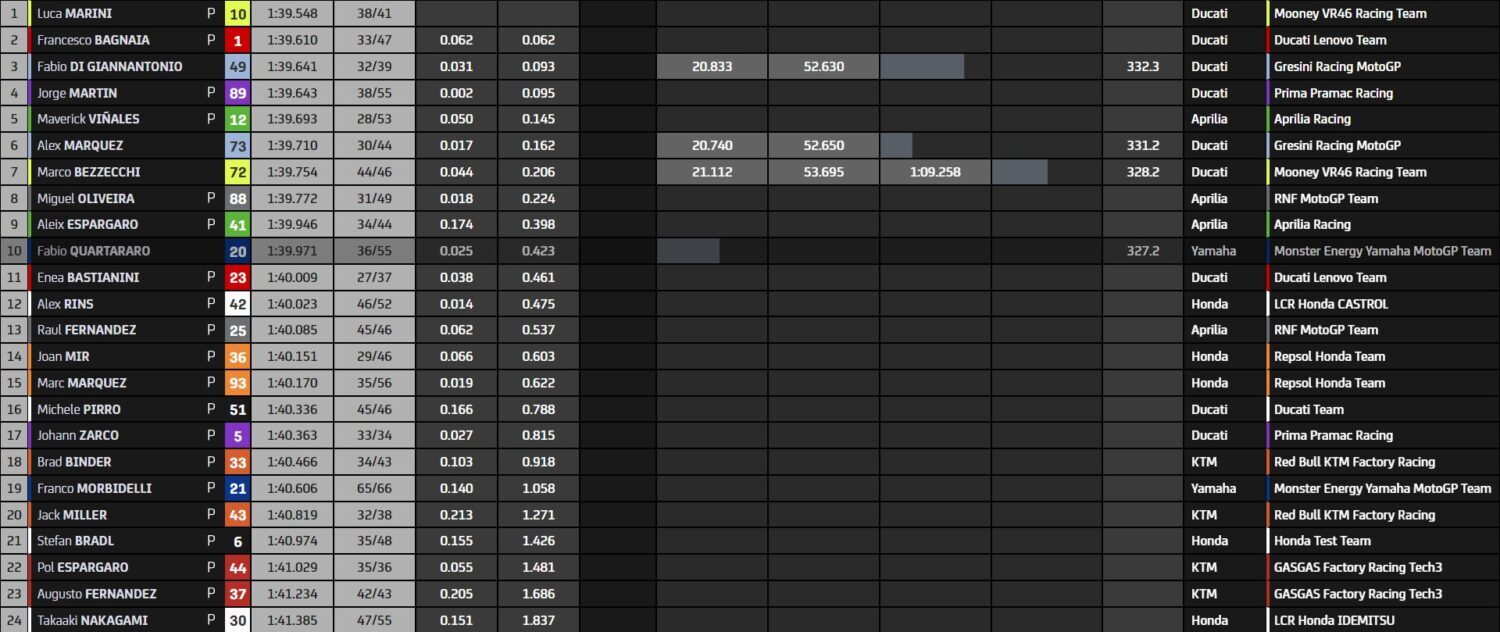
Task: Click Bezzecchi's sector progress bar after 1:09.258
Action: click(1020, 172)
